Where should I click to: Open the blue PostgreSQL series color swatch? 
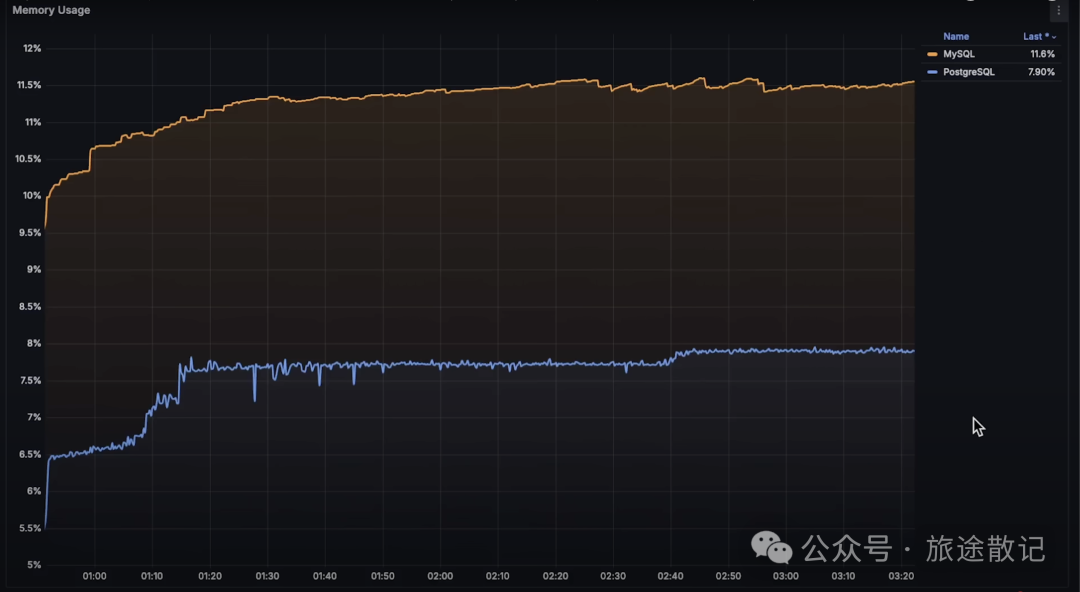[933, 72]
